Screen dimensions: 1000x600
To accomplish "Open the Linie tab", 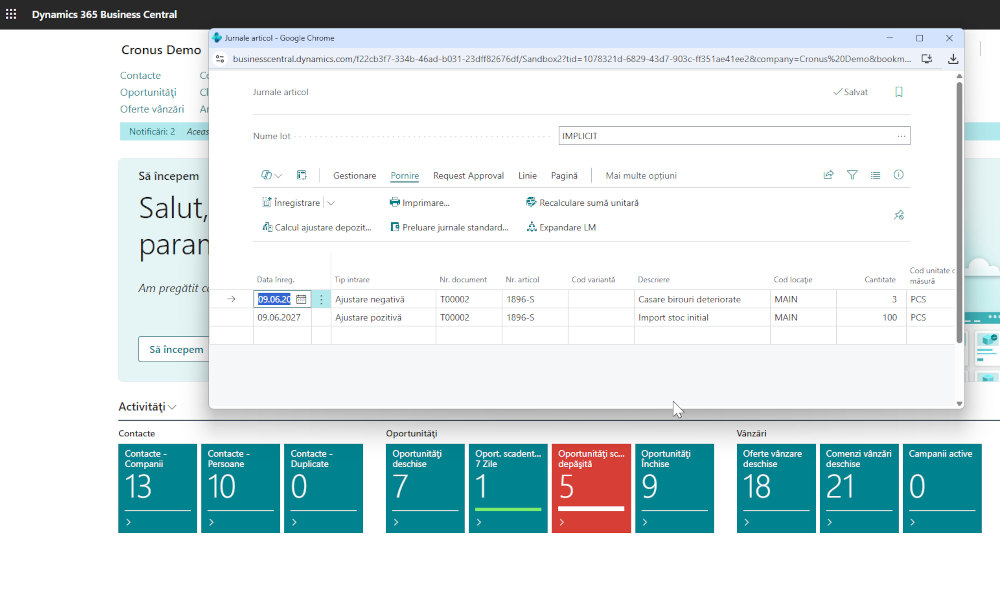I will (x=527, y=175).
